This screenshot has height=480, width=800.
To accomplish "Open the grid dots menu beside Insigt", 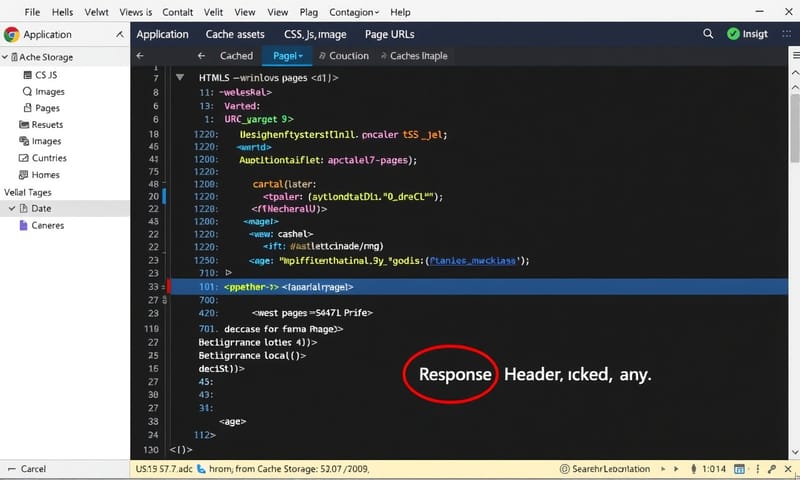I will pyautogui.click(x=785, y=34).
